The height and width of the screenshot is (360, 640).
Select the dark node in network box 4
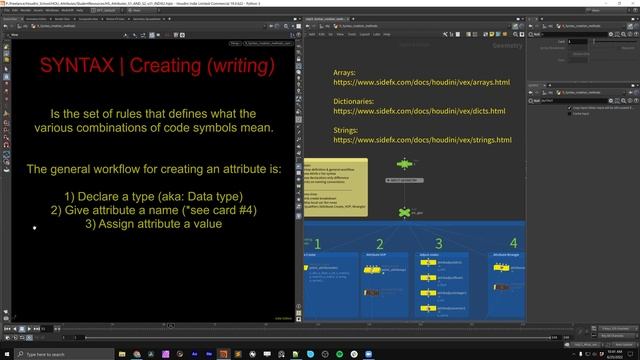pyautogui.click(x=501, y=287)
